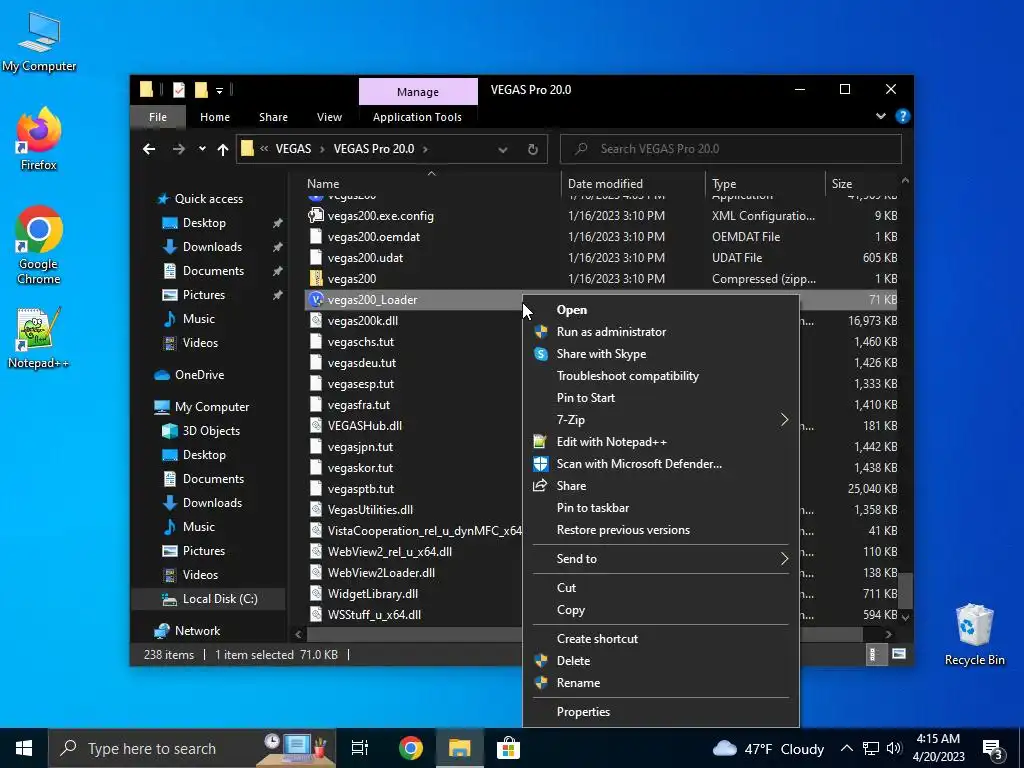Click the weather 47°F Cloudy widget
Screen dimensions: 1024x768
click(768, 749)
